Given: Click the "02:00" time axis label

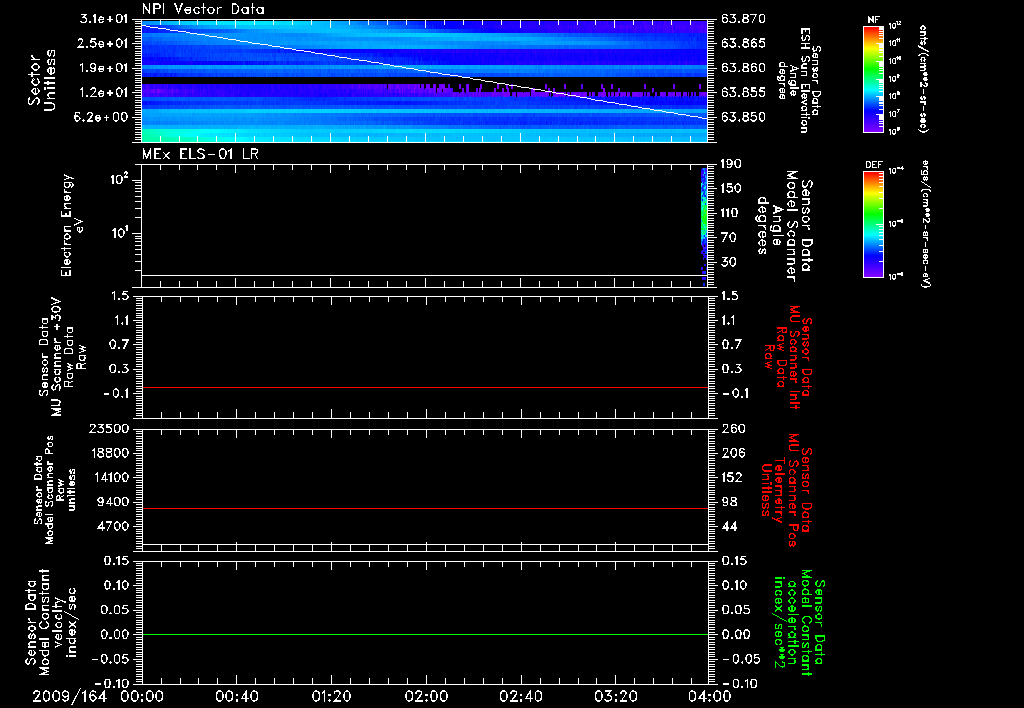Looking at the screenshot, I should point(426,696).
